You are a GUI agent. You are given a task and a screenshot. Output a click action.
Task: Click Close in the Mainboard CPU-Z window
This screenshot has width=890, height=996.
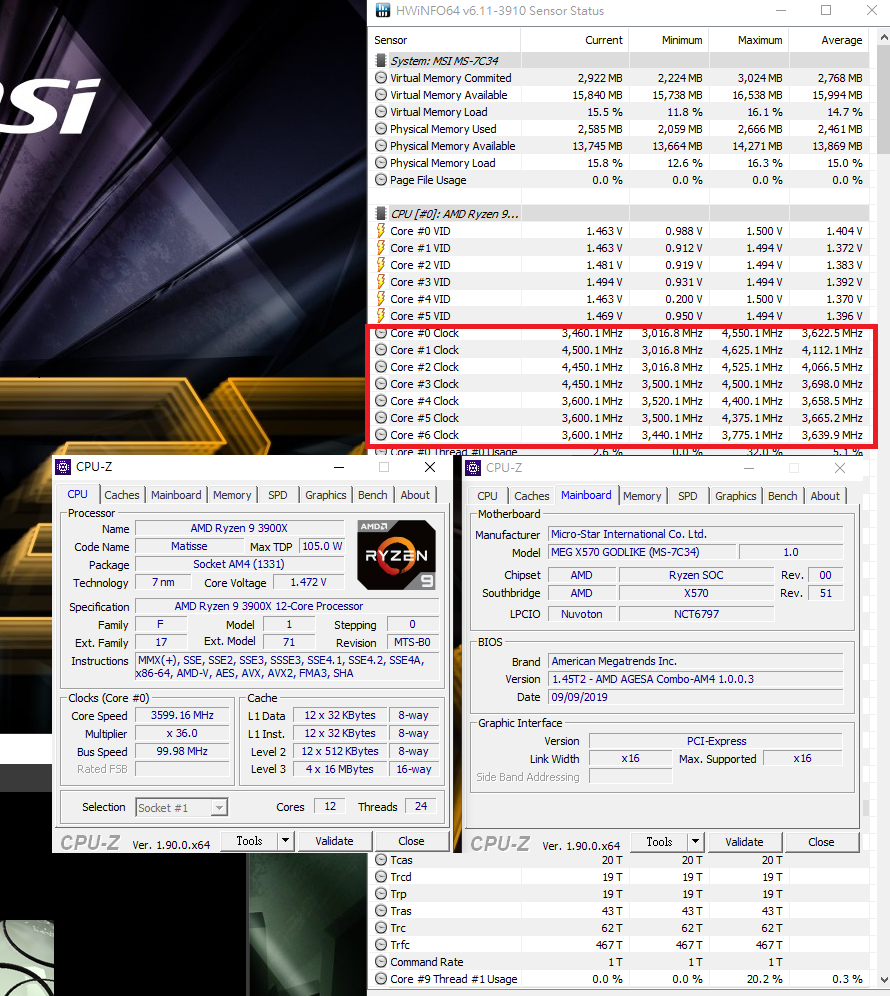click(821, 842)
